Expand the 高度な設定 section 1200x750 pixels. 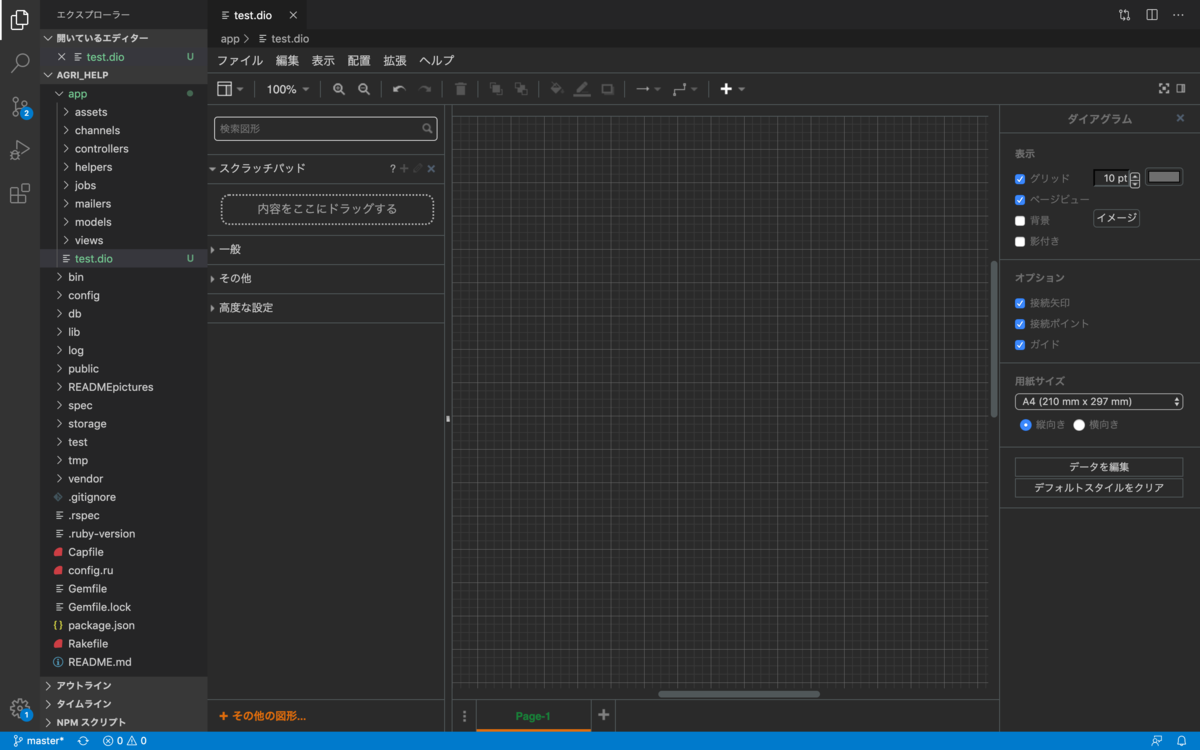click(326, 308)
